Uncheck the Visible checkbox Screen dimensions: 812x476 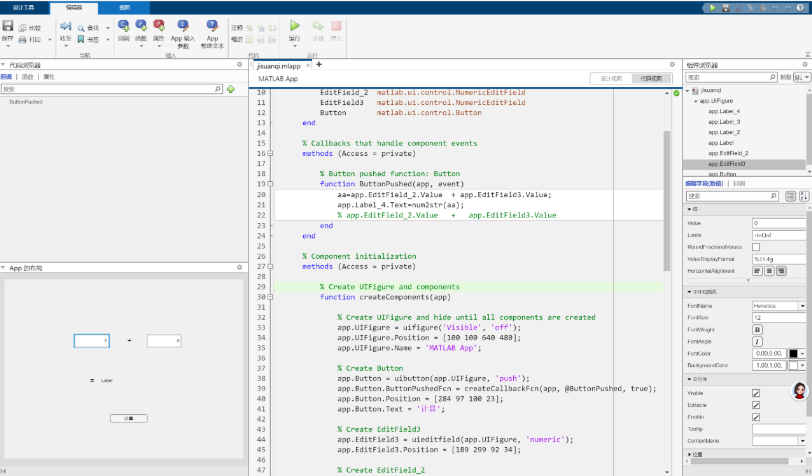pos(756,393)
